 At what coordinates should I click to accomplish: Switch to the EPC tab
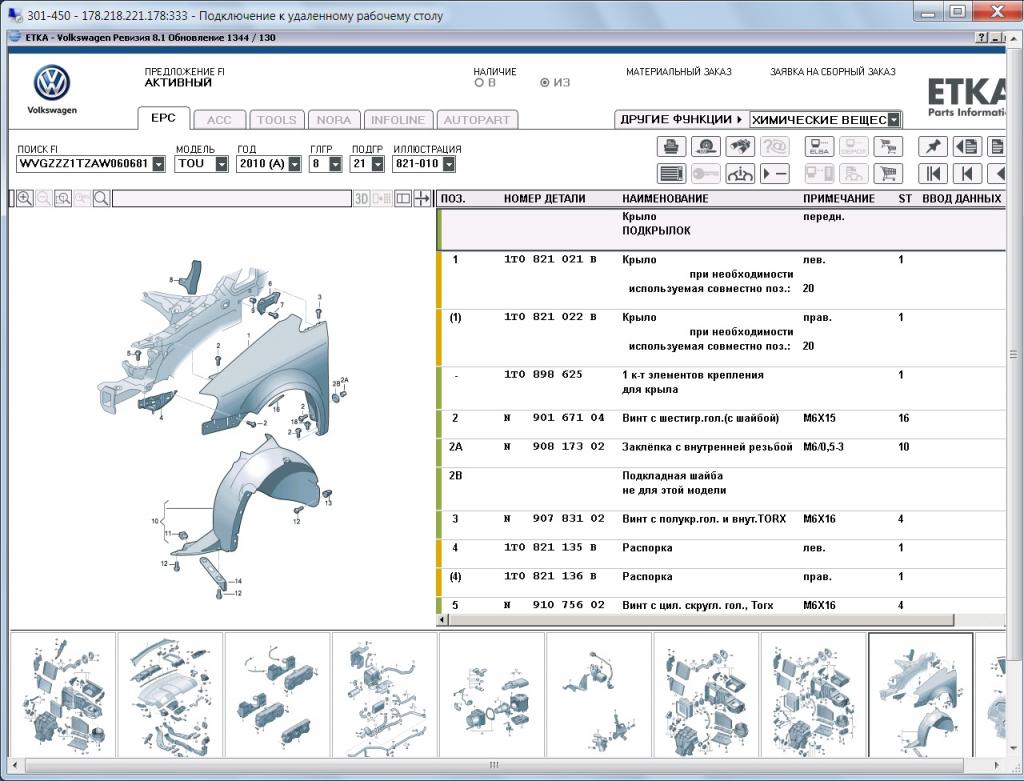(x=163, y=118)
